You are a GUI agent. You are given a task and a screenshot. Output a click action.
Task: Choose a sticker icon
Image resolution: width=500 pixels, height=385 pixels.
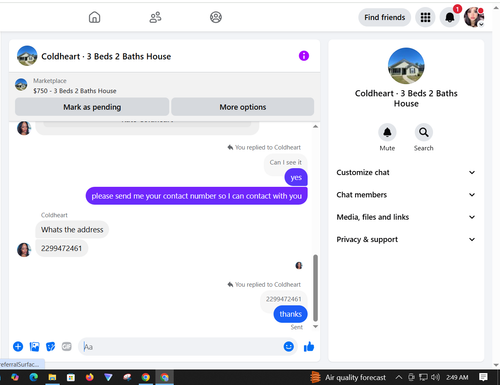point(50,347)
